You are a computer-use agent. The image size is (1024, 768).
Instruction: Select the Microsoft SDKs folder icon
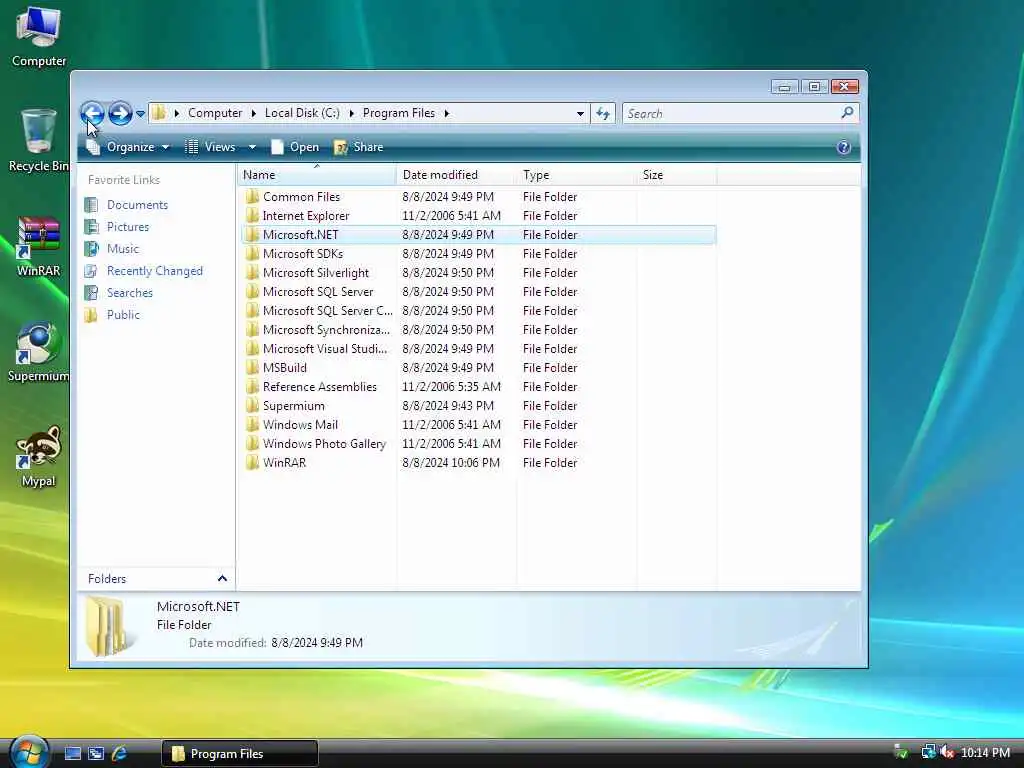tap(253, 253)
